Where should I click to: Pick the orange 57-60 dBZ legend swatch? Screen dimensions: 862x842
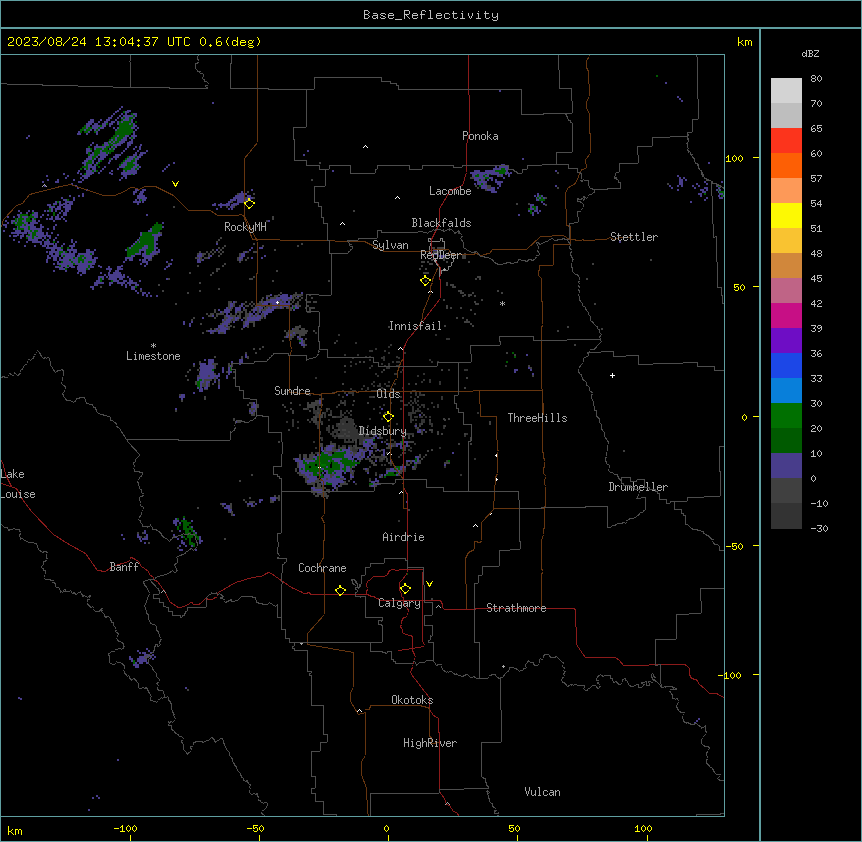point(786,165)
